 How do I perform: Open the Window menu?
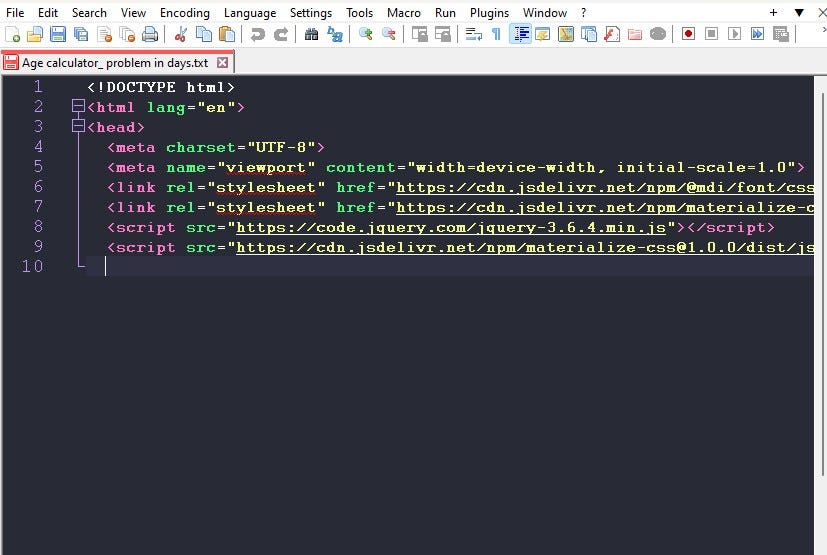(x=545, y=13)
